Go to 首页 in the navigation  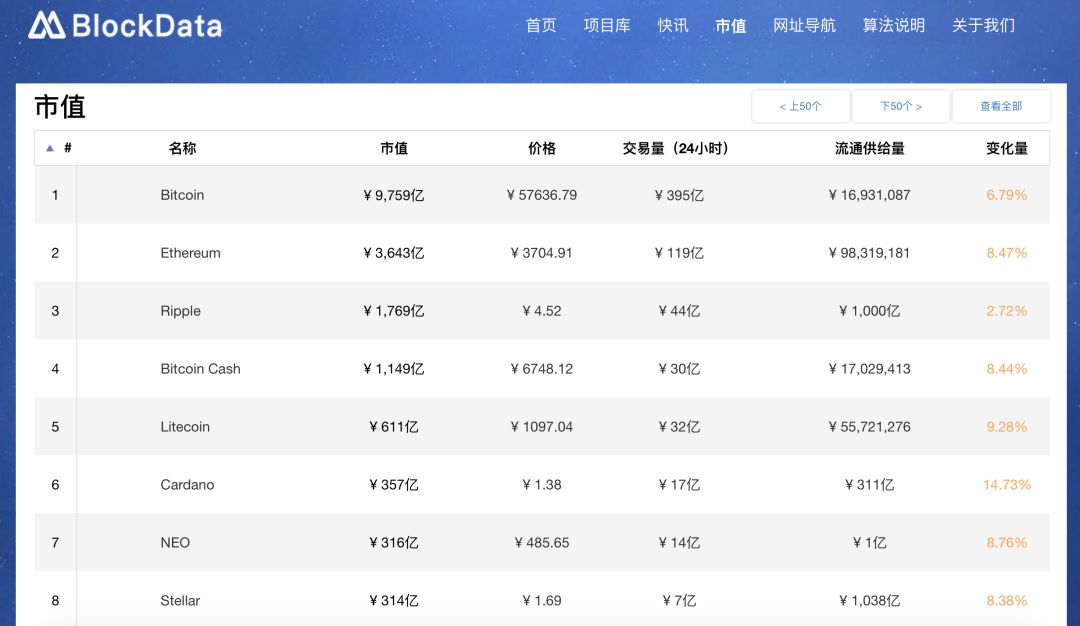tap(541, 25)
